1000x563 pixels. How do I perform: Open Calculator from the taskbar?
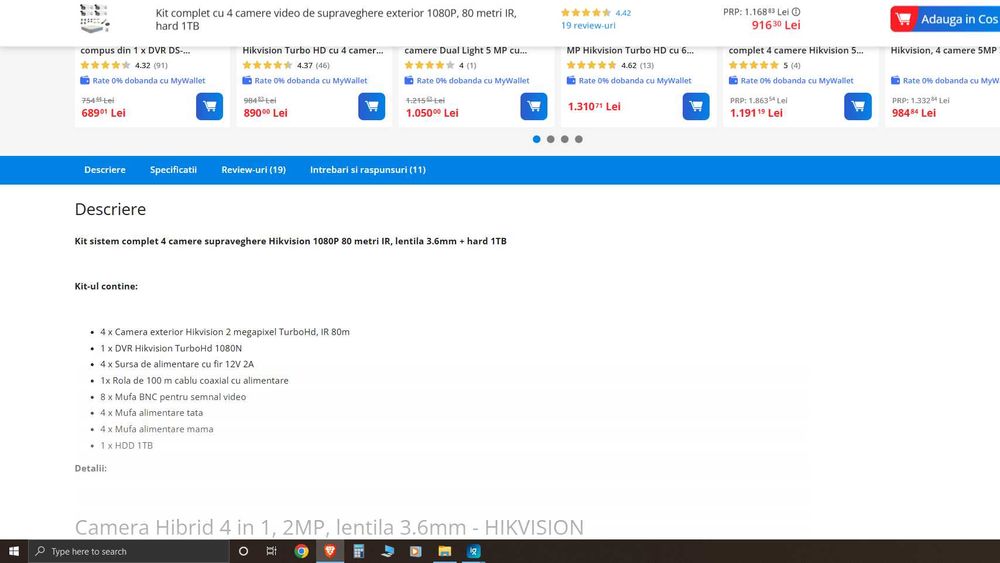coord(358,551)
